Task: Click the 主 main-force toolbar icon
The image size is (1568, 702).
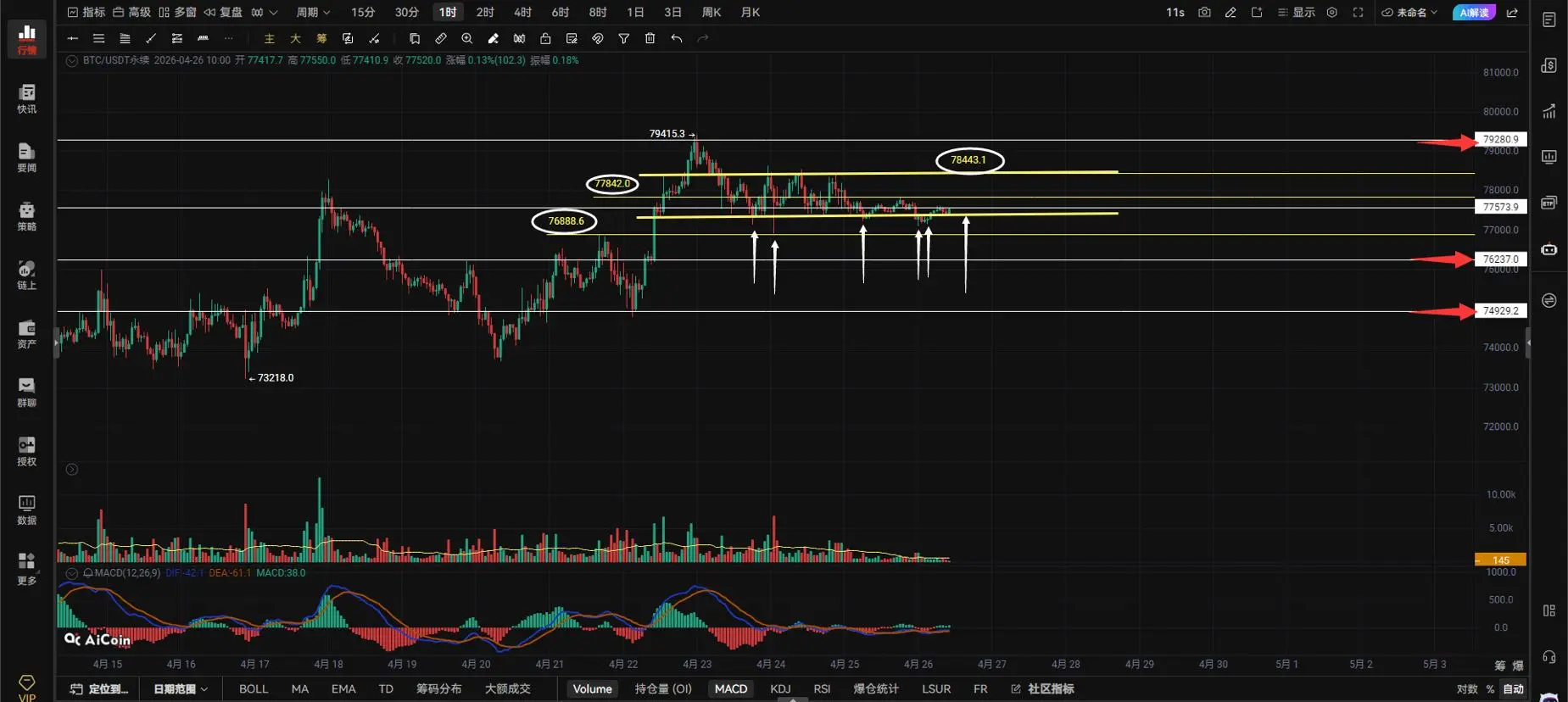Action: (x=270, y=38)
